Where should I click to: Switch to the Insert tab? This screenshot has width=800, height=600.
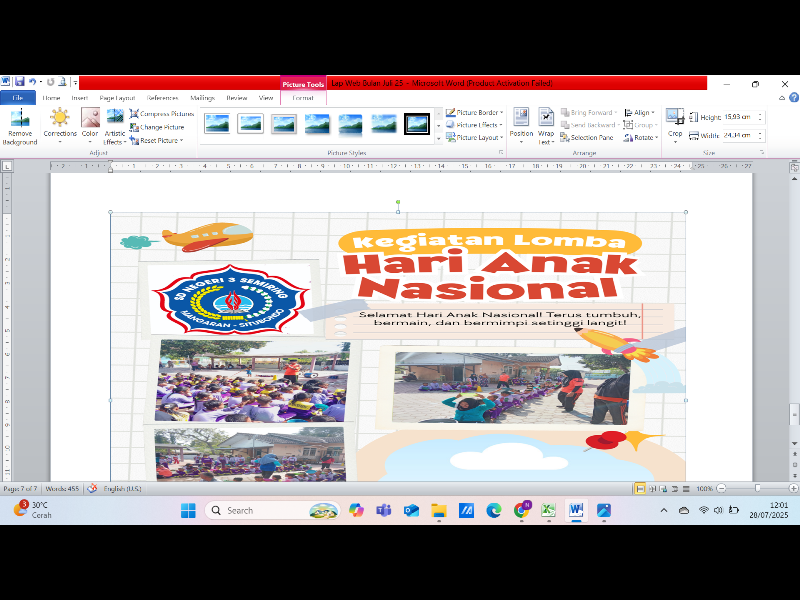pos(79,98)
